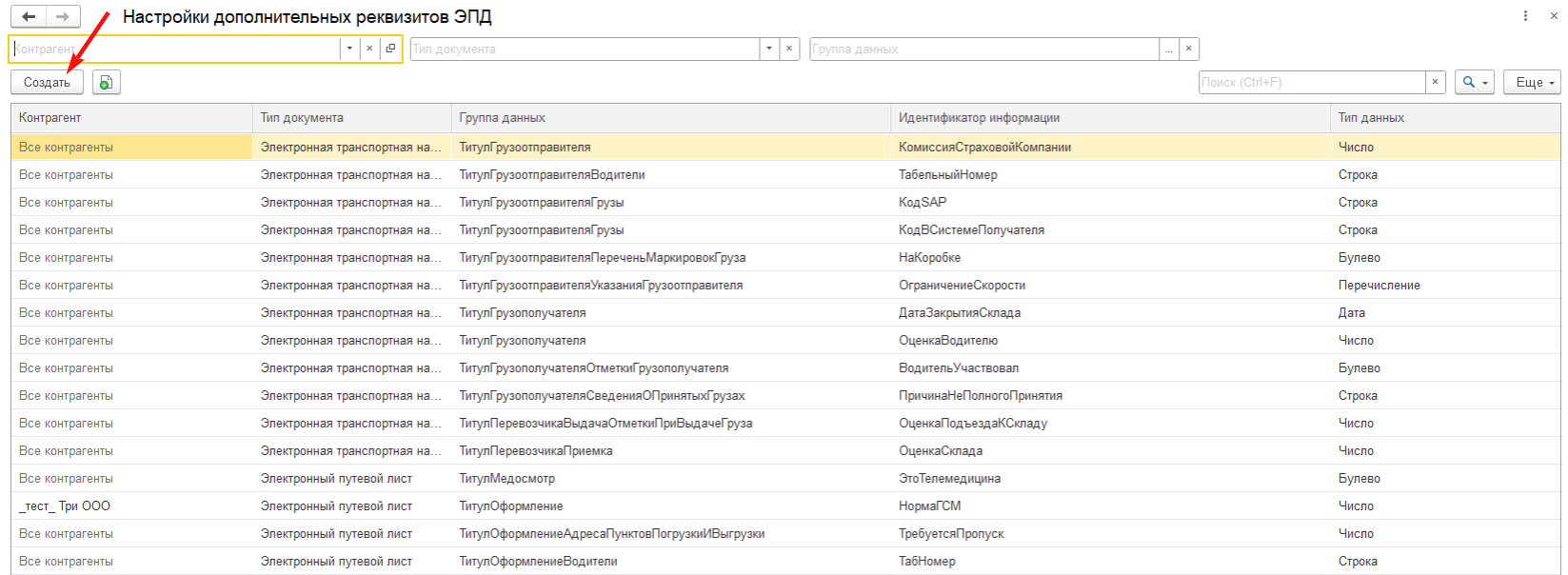Click into the Поиск search field
Image resolution: width=1568 pixels, height=575 pixels.
[1312, 83]
